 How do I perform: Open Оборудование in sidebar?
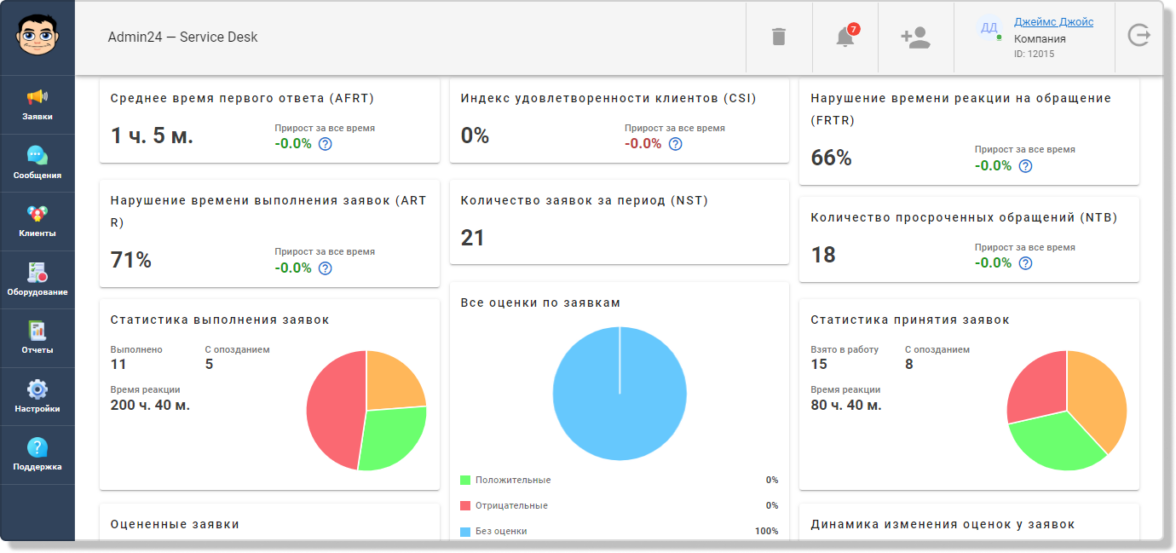(38, 280)
